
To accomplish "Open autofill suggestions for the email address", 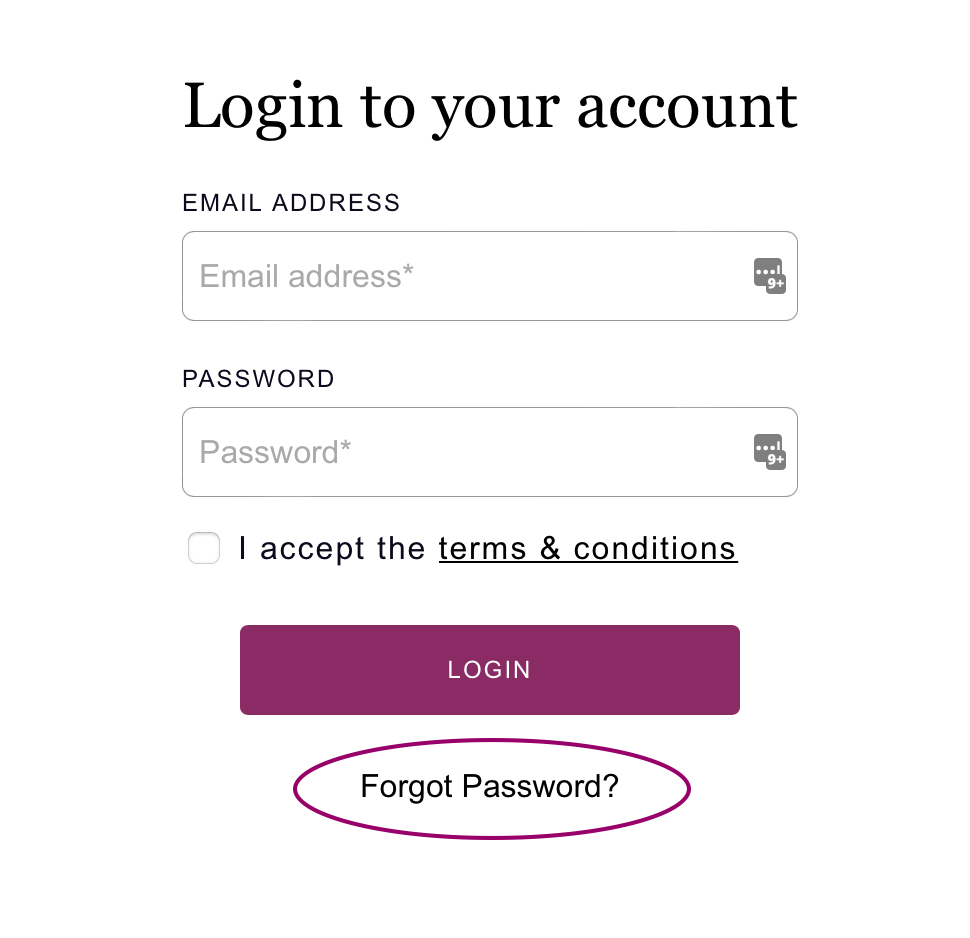I will click(x=769, y=275).
